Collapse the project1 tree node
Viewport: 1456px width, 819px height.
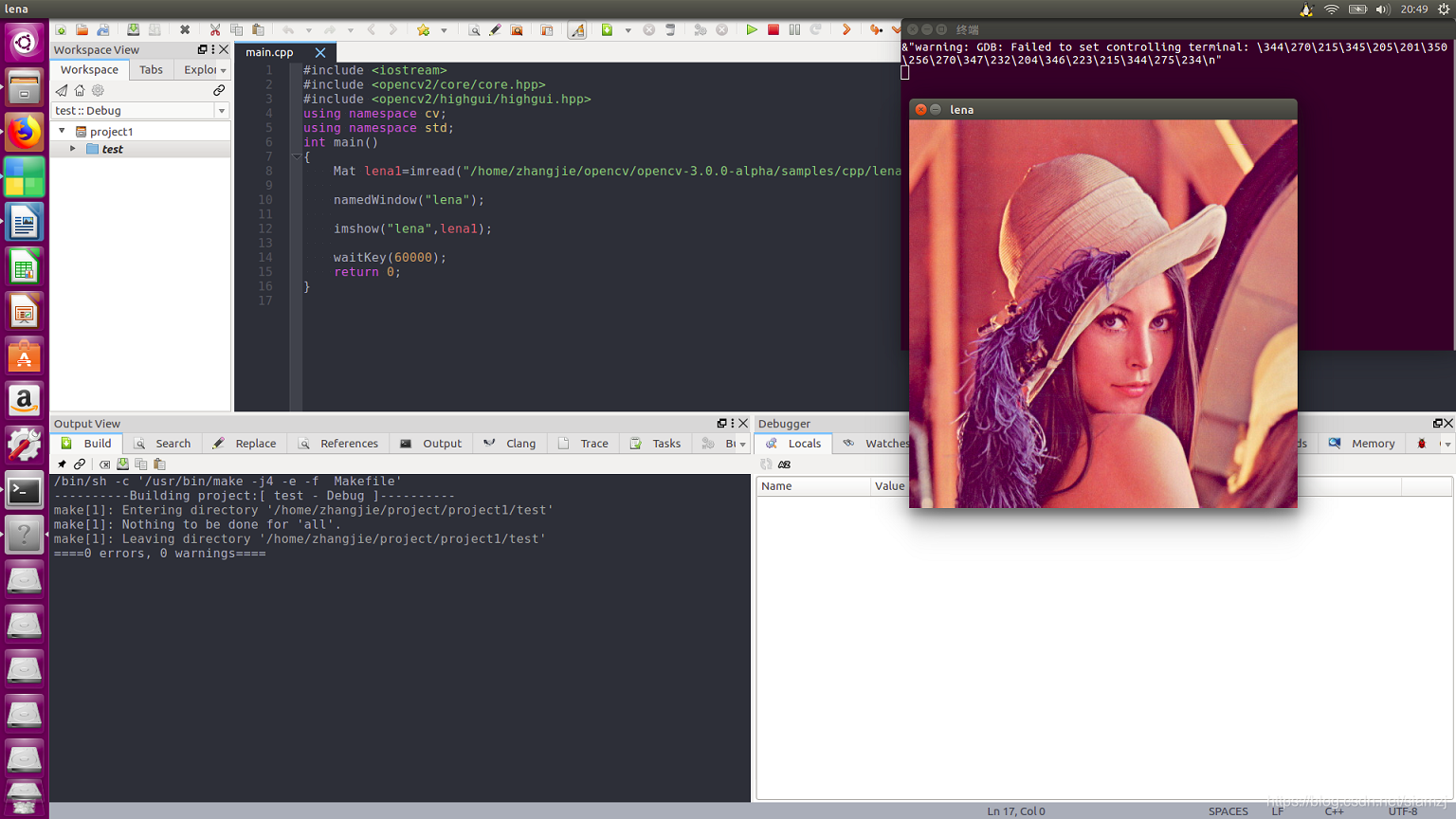(x=63, y=132)
